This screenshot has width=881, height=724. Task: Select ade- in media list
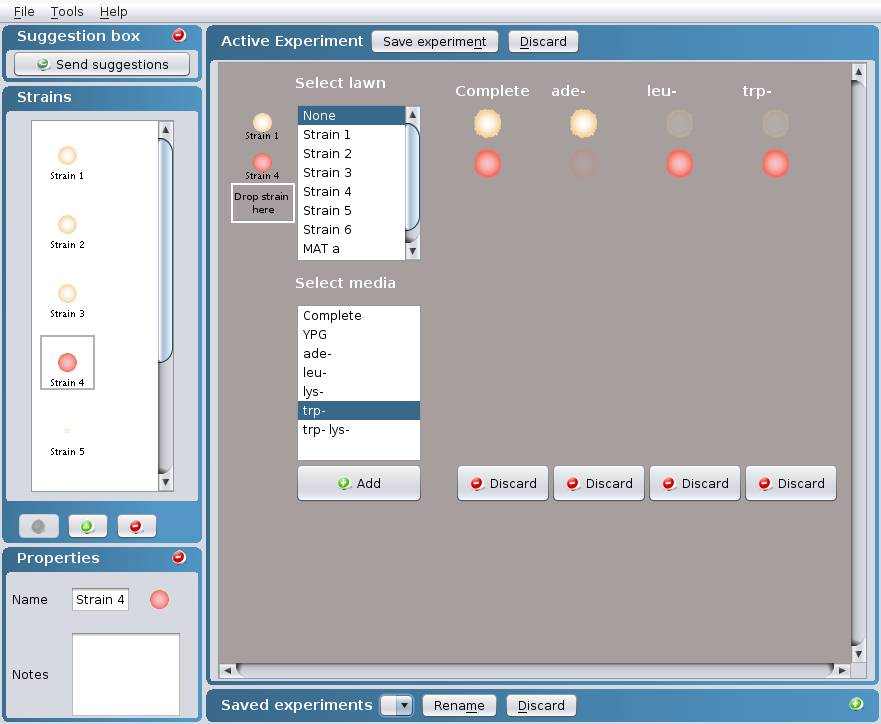[x=359, y=354]
